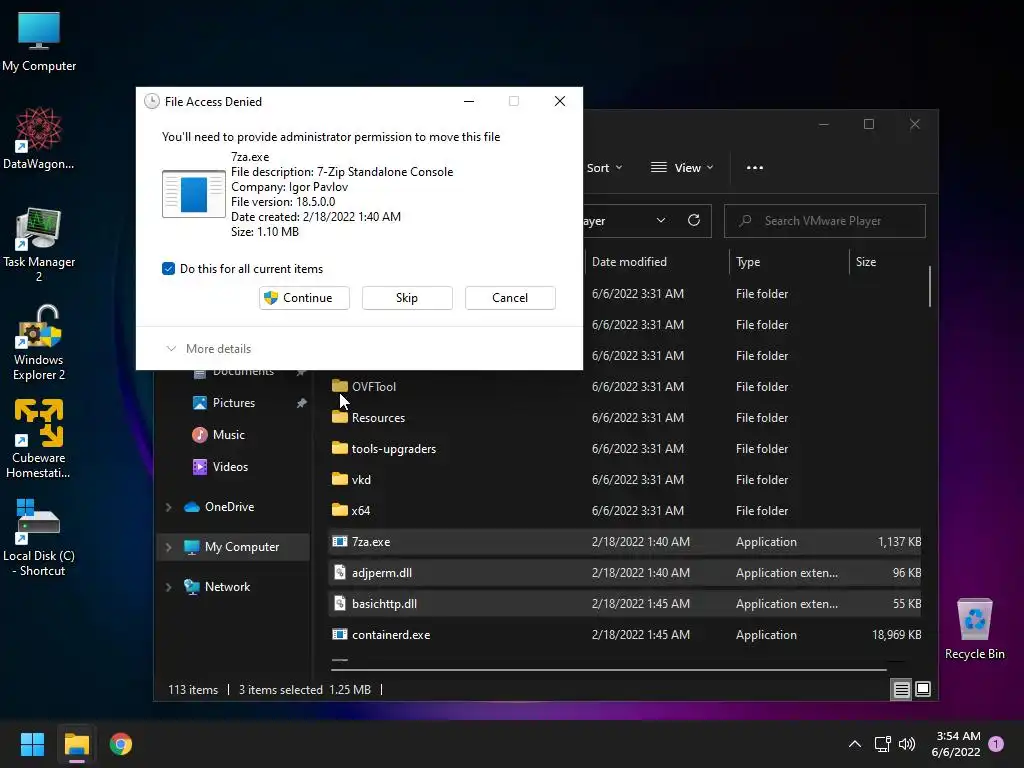Viewport: 1024px width, 768px height.
Task: Toggle 'Do this for all current items'
Action: [x=168, y=268]
